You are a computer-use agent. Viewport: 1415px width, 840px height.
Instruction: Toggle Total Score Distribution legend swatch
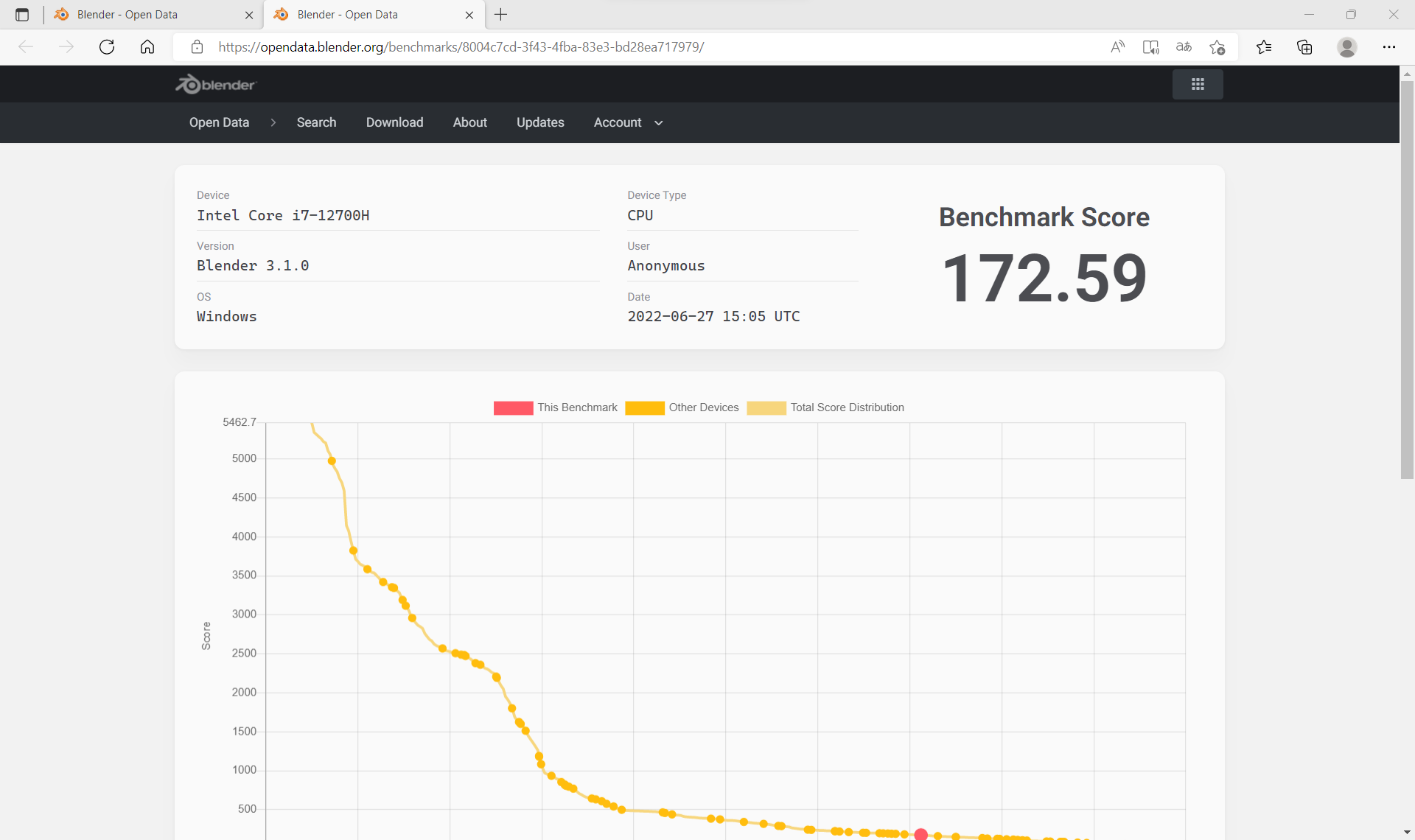click(x=766, y=408)
